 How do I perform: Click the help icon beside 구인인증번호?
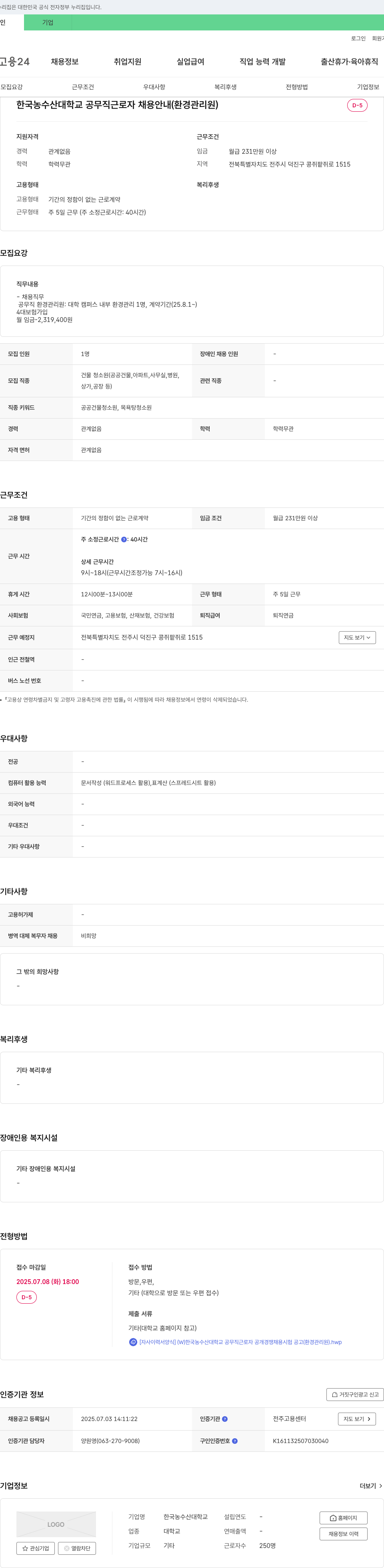tap(235, 1441)
